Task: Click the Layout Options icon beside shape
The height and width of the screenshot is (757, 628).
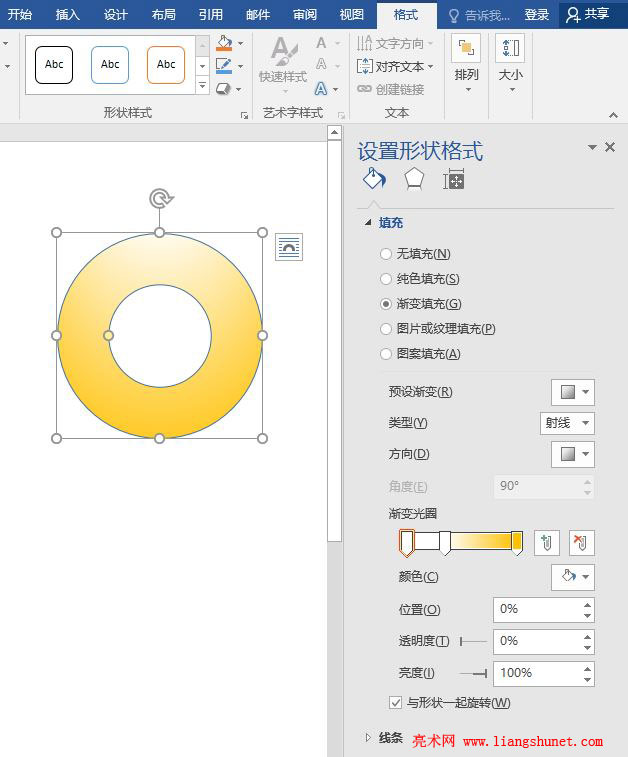Action: click(289, 247)
